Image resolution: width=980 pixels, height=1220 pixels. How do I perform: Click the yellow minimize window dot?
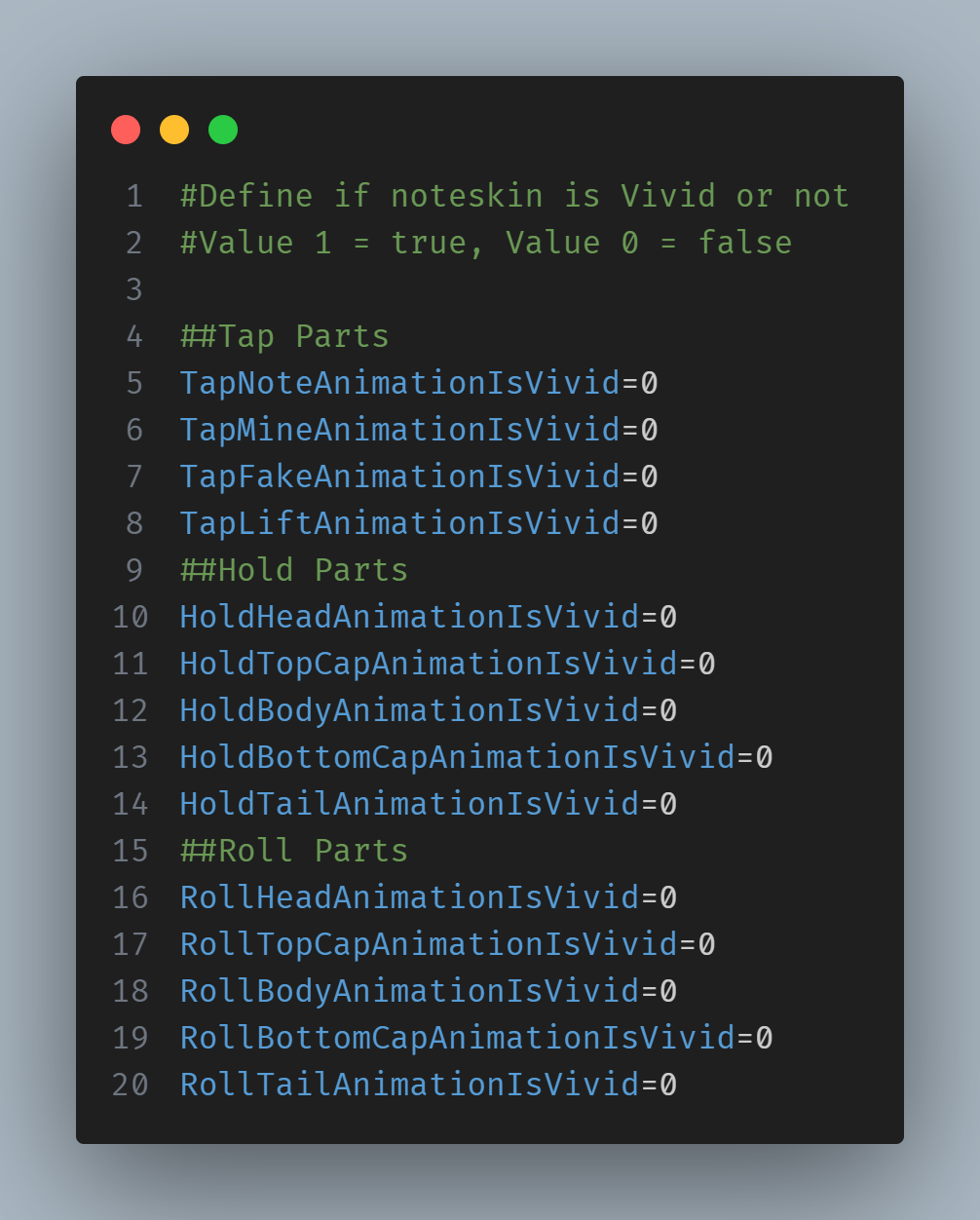[174, 130]
